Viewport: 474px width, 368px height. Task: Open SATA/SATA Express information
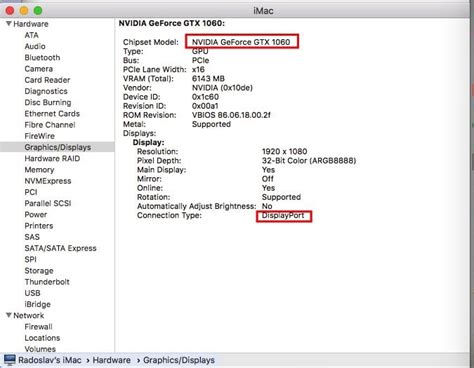[x=60, y=248]
